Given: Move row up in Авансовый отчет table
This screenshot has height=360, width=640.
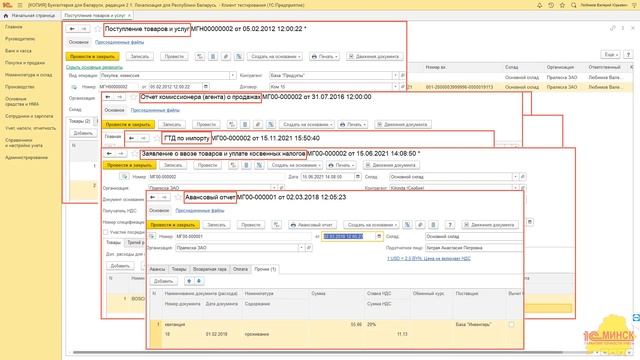Looking at the screenshot, I should (x=189, y=281).
